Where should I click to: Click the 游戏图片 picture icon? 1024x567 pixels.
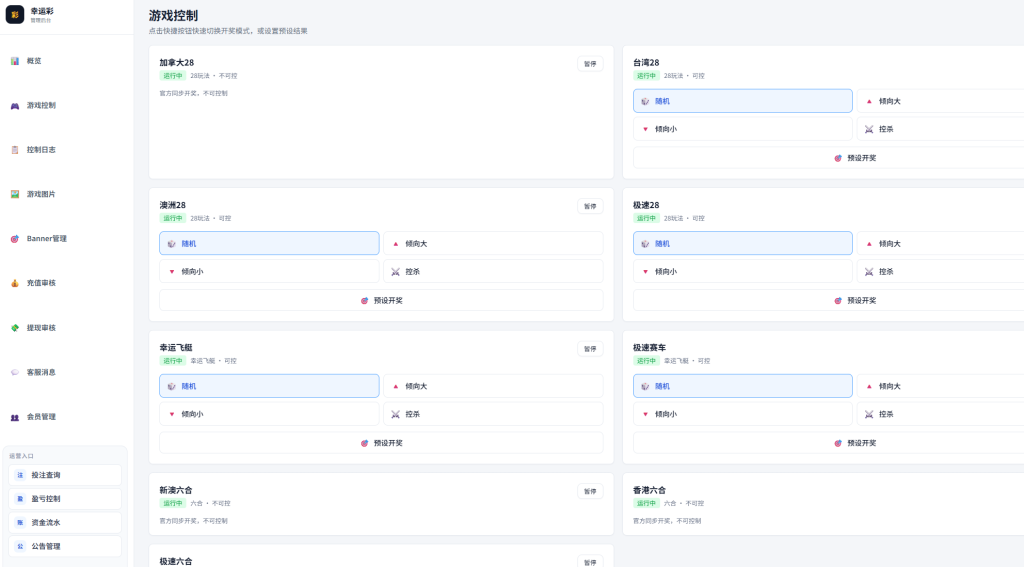[x=14, y=194]
